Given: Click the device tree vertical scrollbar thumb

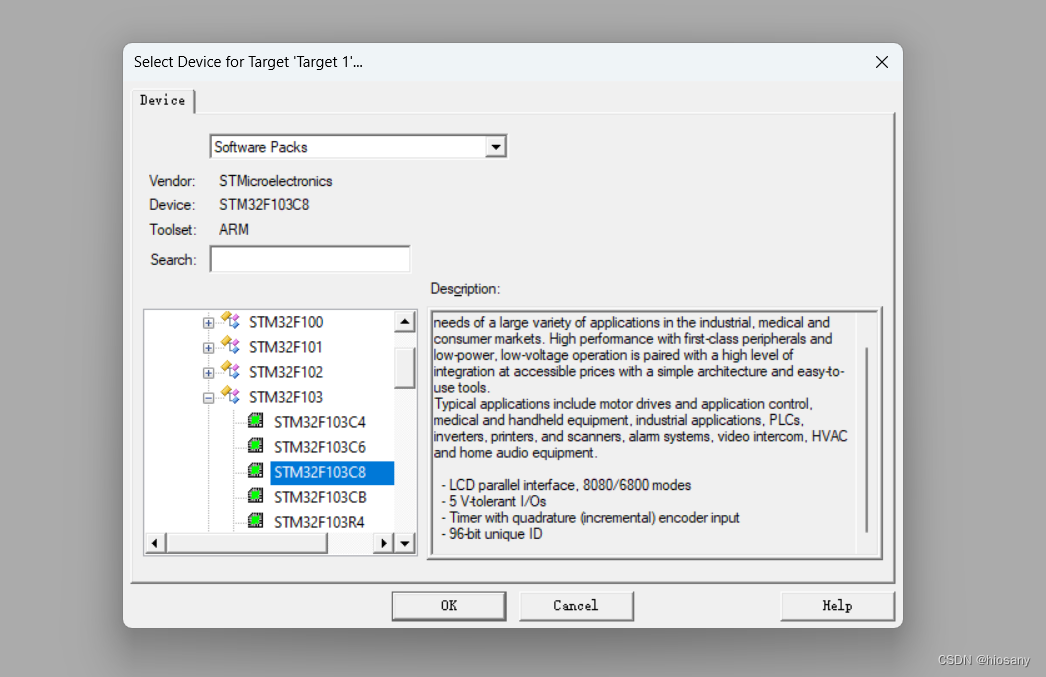Looking at the screenshot, I should point(405,368).
